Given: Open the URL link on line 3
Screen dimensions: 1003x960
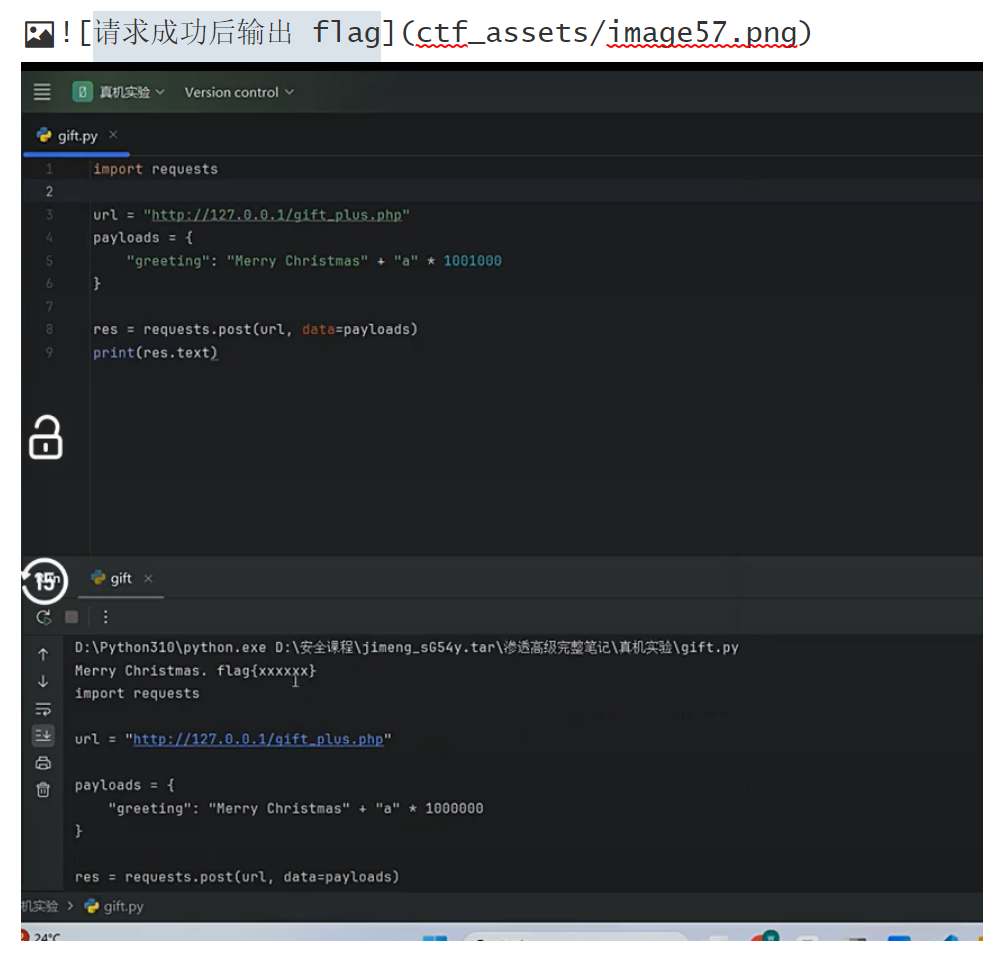Looking at the screenshot, I should pyautogui.click(x=276, y=215).
